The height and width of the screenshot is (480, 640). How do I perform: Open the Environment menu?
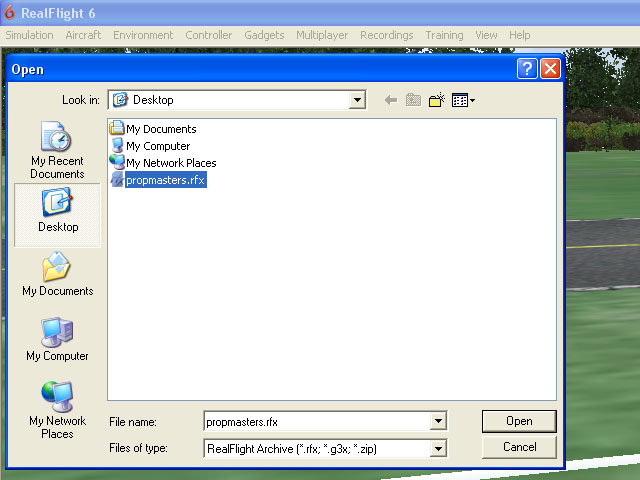click(x=143, y=35)
